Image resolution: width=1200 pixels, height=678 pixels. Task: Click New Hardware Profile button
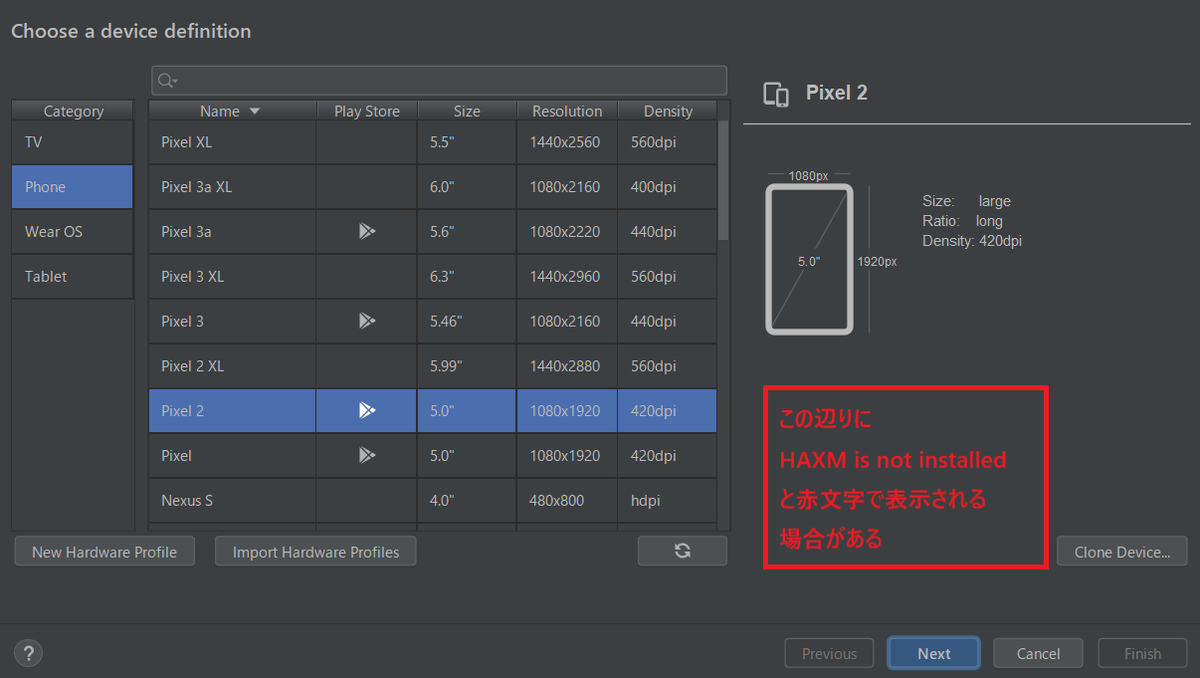(x=104, y=551)
